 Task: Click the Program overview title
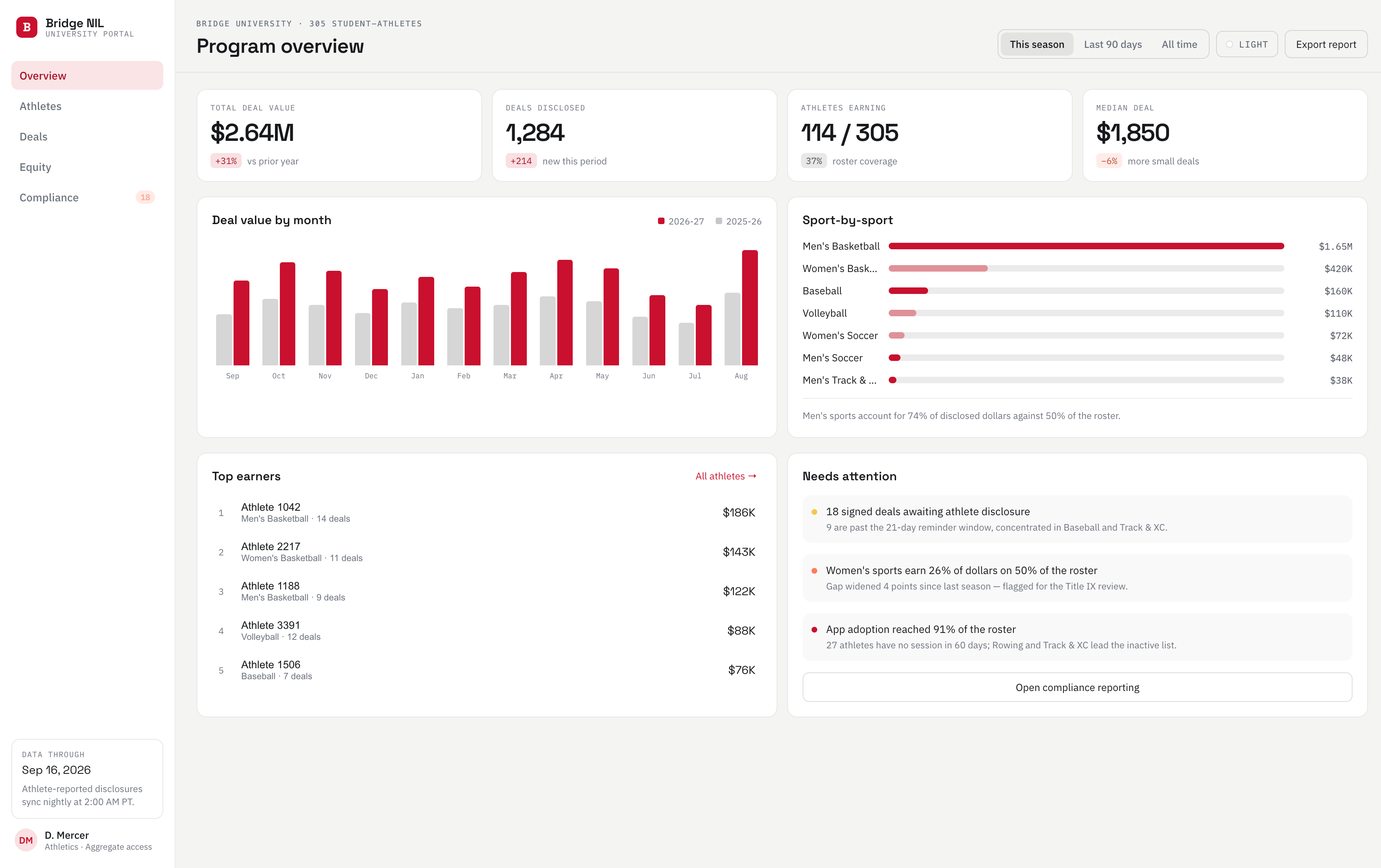coord(280,46)
